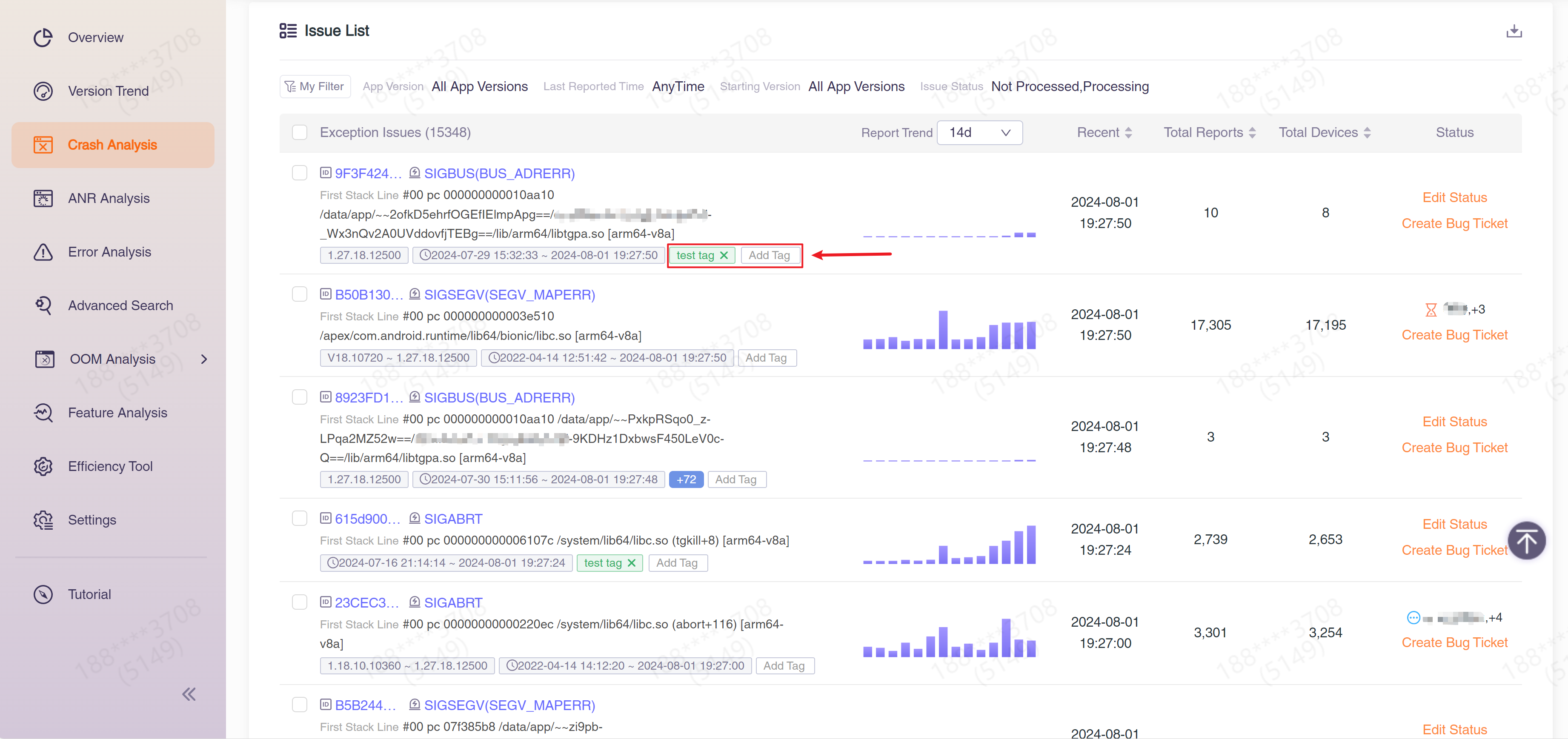1568x739 pixels.
Task: Click the ID icon next to 9F3F424
Action: (x=326, y=173)
